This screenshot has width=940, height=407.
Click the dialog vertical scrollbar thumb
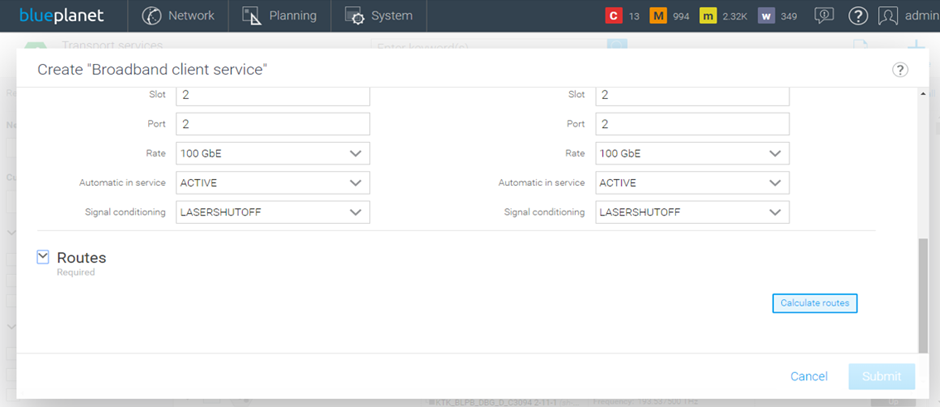923,296
